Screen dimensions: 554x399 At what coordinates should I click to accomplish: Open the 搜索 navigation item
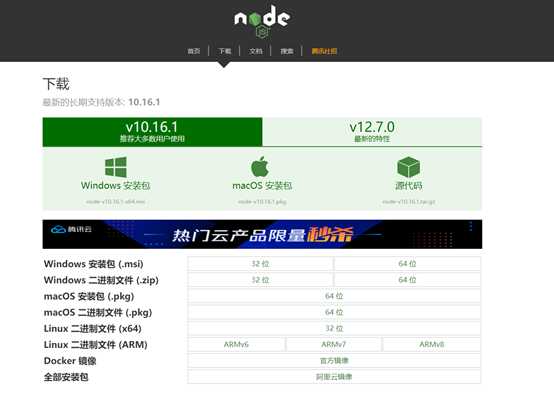(287, 51)
